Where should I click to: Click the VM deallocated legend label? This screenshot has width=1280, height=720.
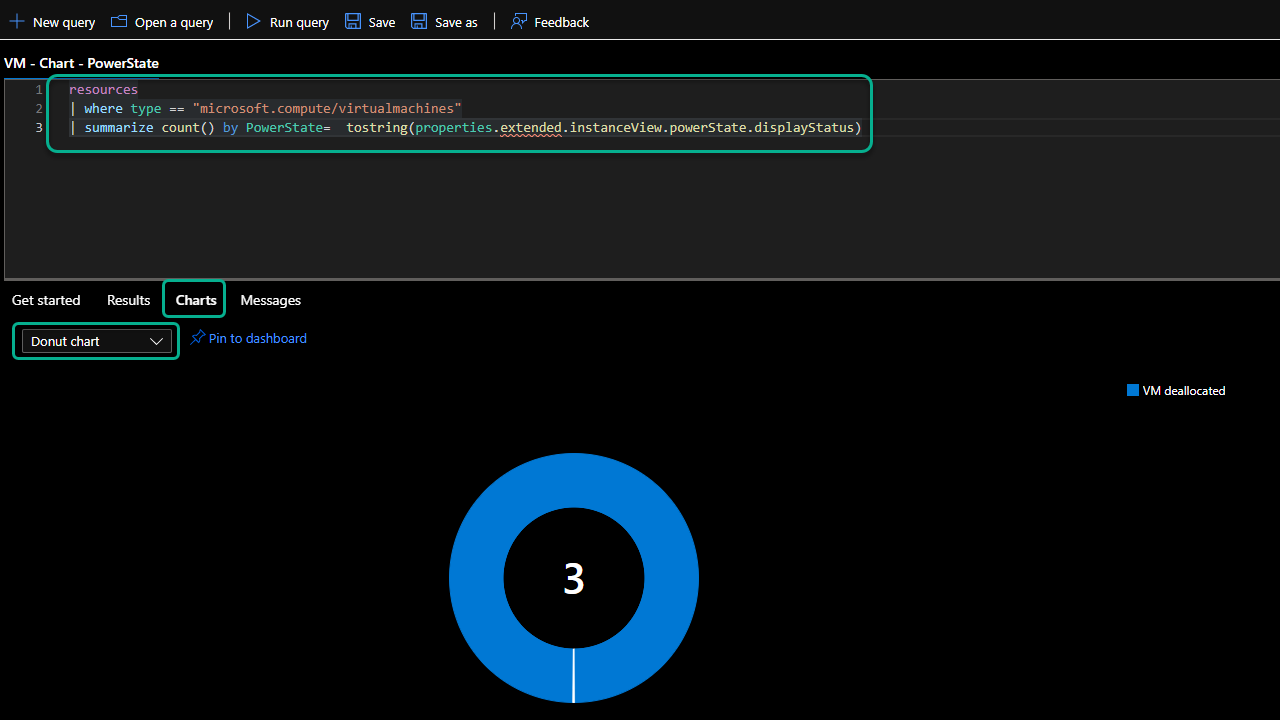click(1183, 391)
